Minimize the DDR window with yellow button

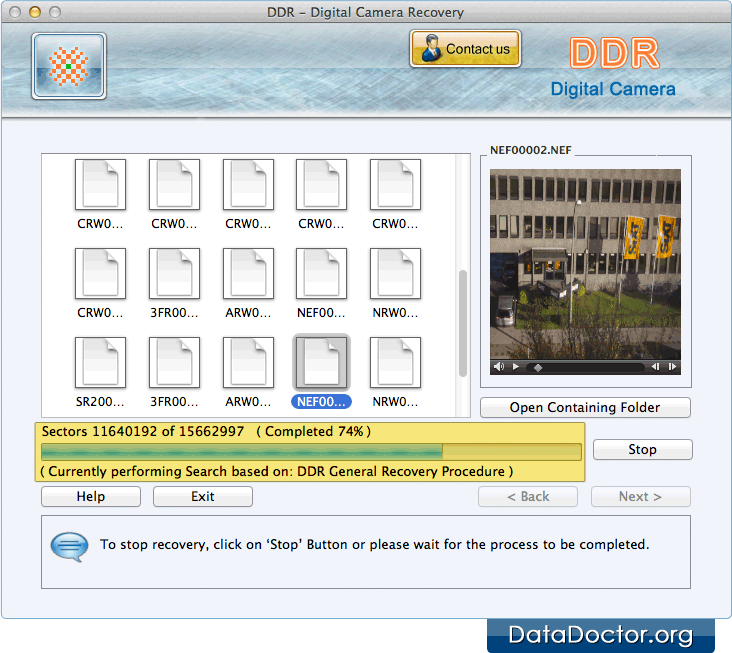[x=35, y=12]
